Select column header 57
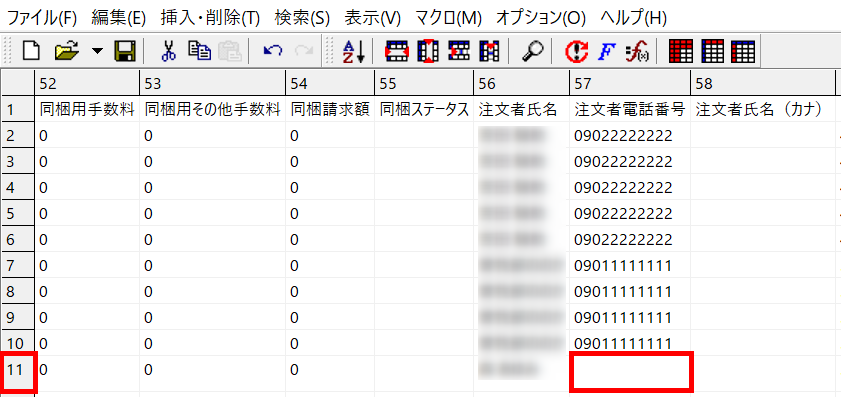The width and height of the screenshot is (841, 397). tap(630, 83)
